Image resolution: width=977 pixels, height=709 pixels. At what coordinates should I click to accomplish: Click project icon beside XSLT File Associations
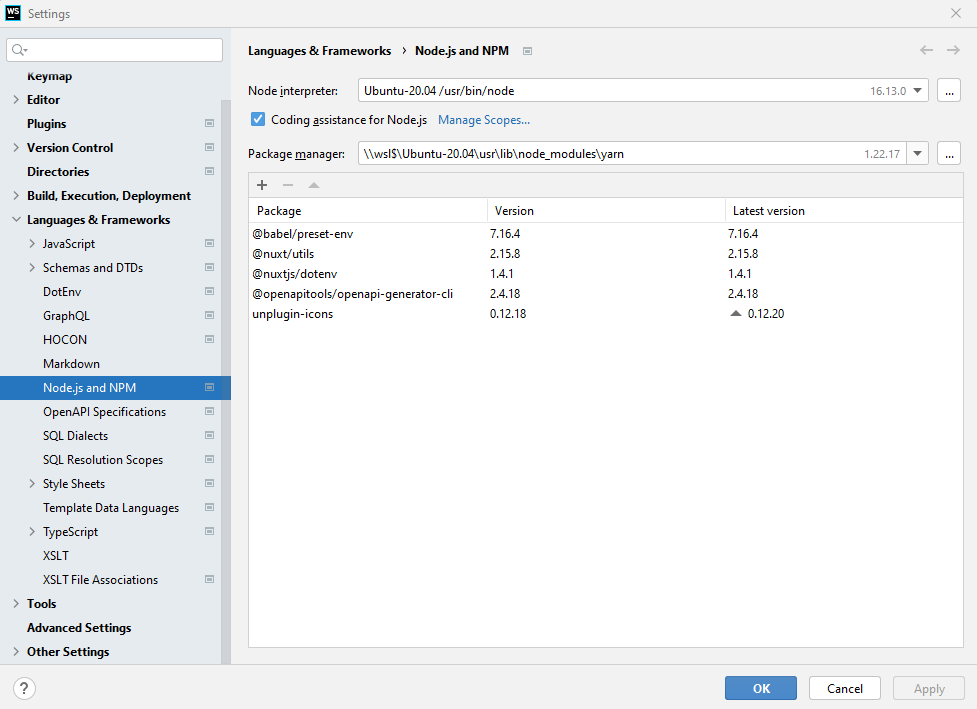pos(209,579)
